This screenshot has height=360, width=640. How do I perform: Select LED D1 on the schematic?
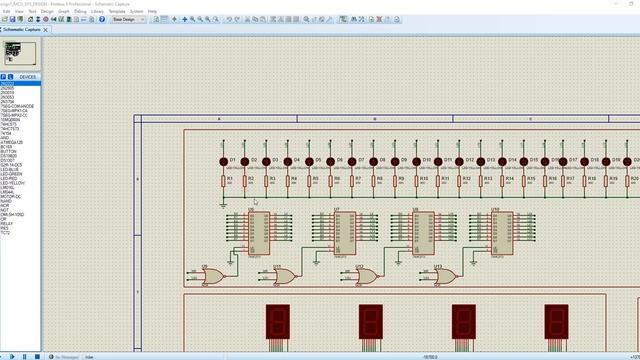[223, 162]
